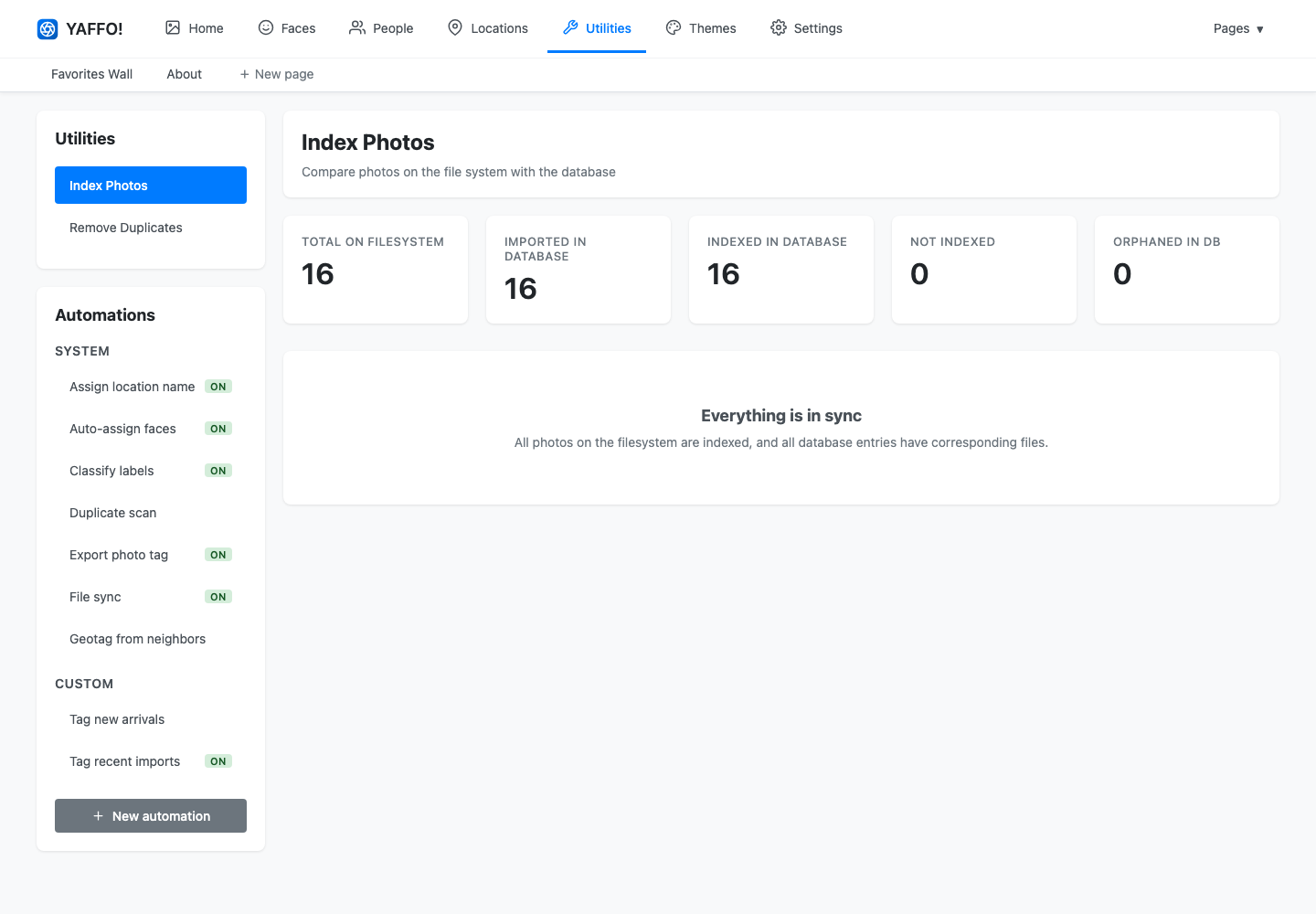Click the plus icon on New automation
Viewport: 1316px width, 914px height.
pyautogui.click(x=98, y=816)
